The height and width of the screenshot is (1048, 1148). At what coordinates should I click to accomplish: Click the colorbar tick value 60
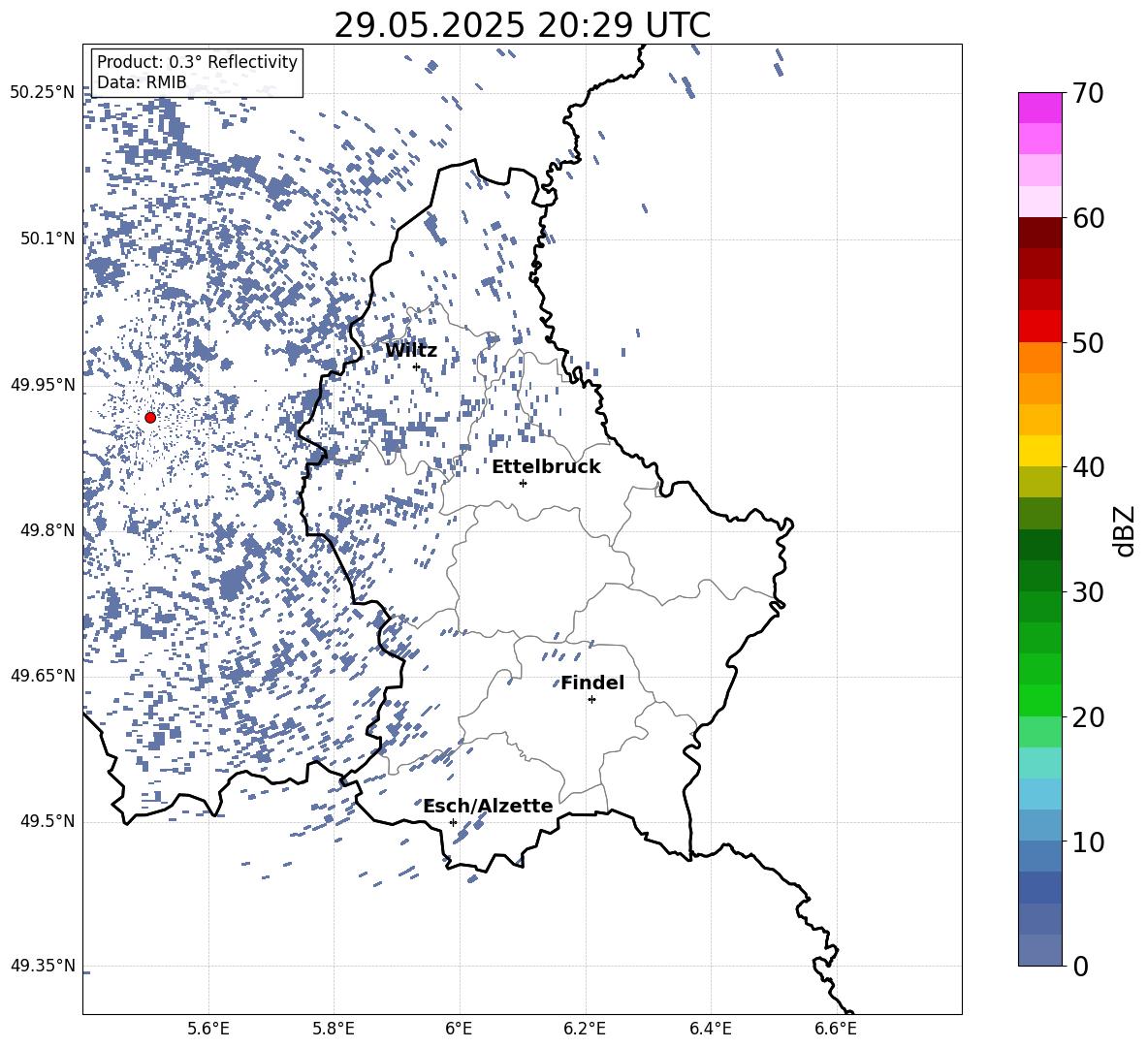point(1088,218)
